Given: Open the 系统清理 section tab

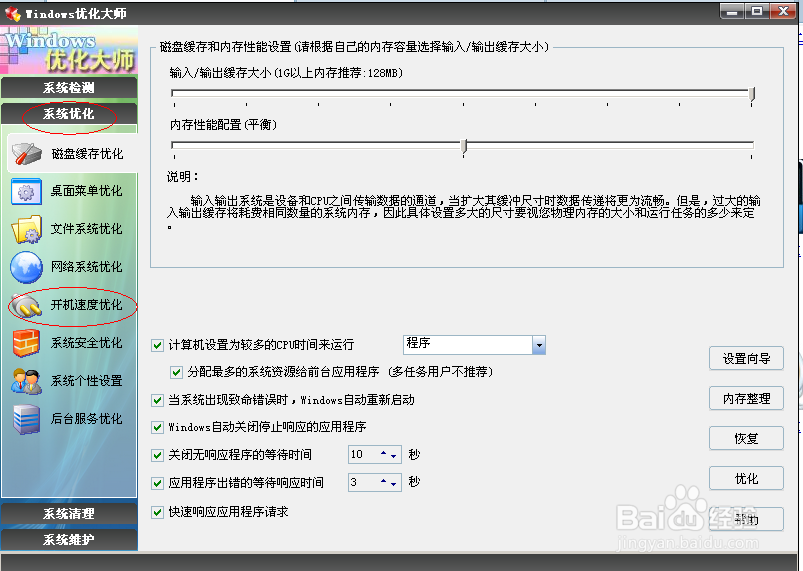Looking at the screenshot, I should pyautogui.click(x=69, y=514).
